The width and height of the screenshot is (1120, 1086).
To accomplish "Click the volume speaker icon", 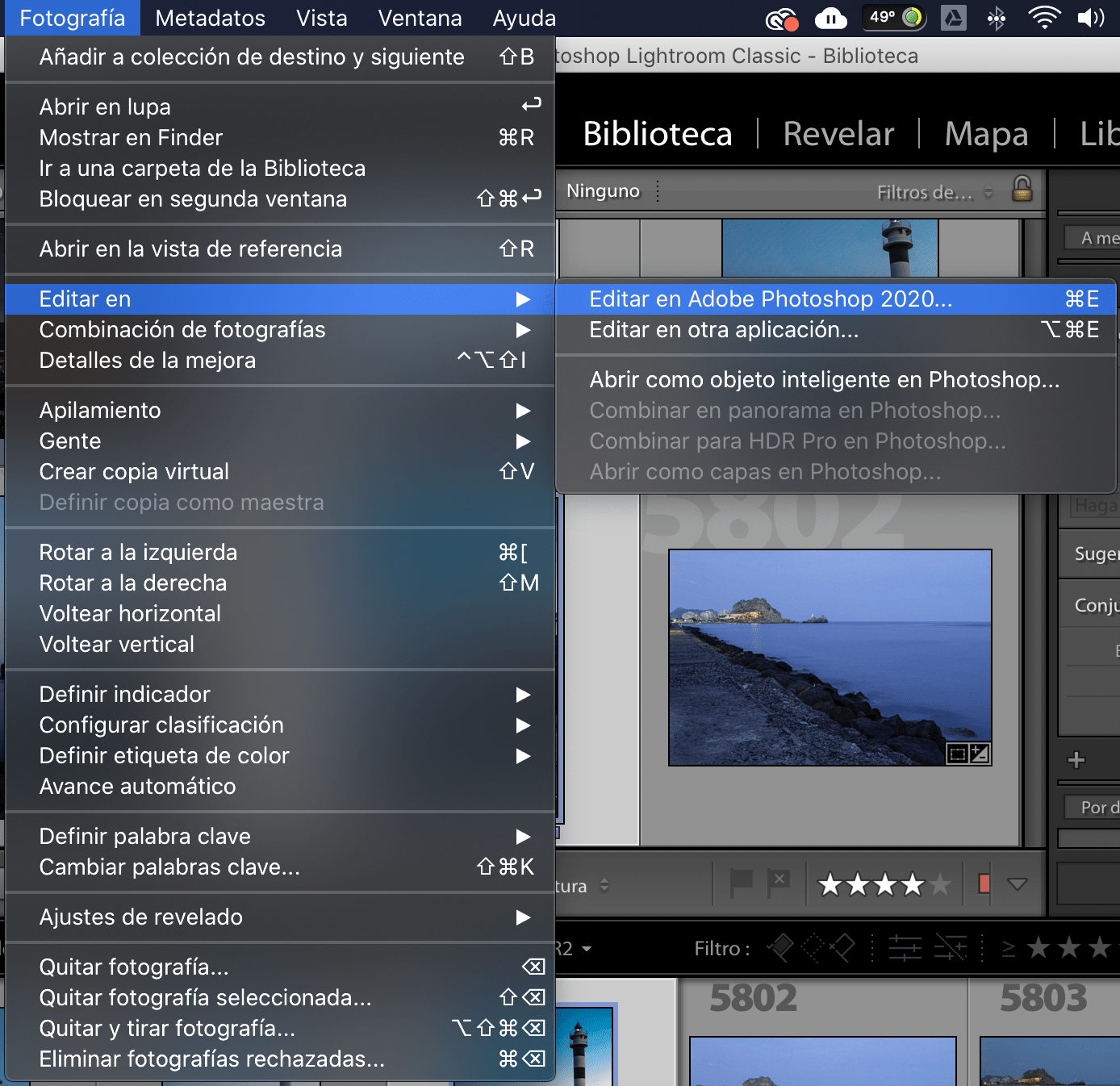I will [1091, 18].
